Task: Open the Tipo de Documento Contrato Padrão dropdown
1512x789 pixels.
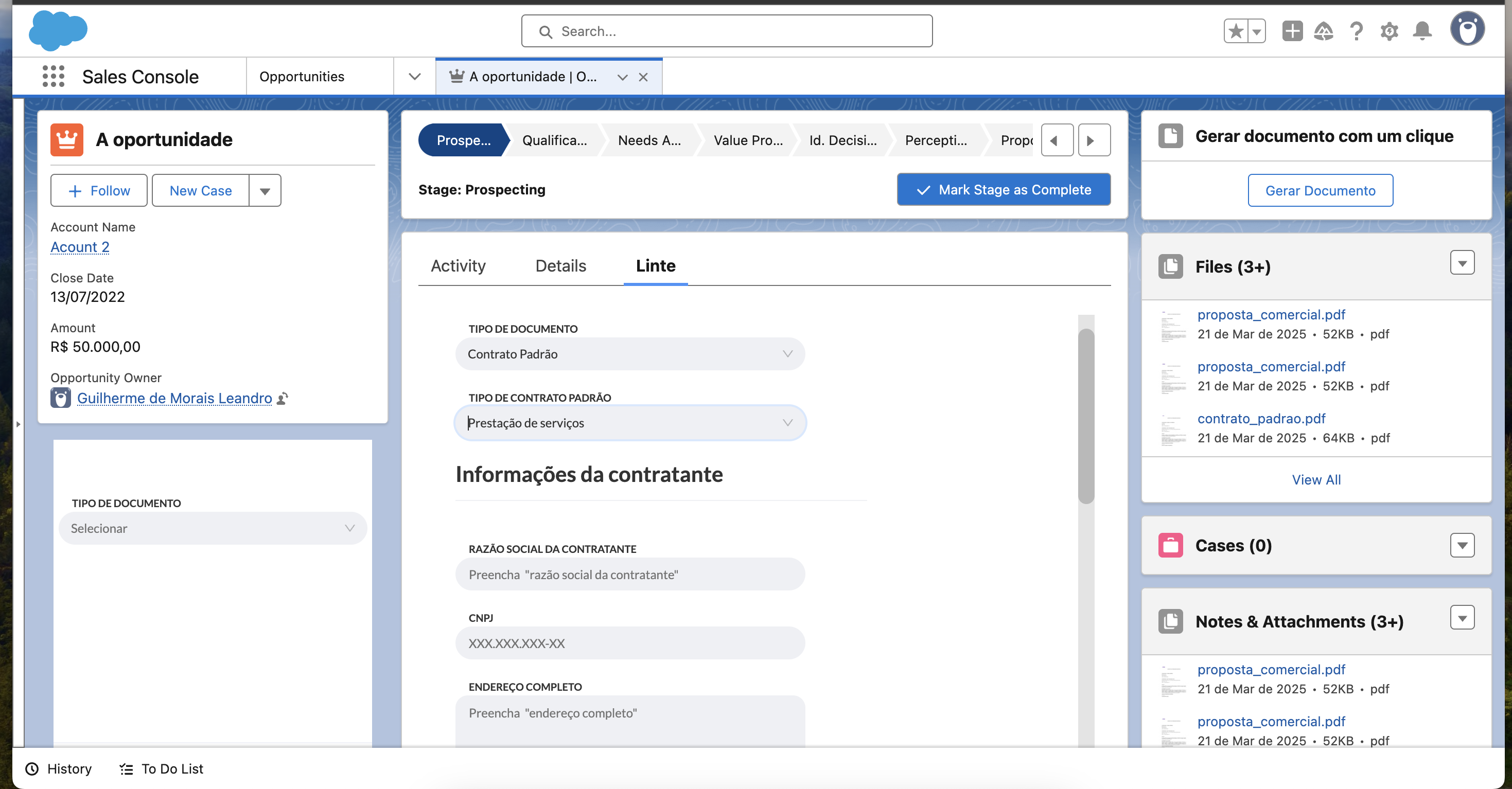Action: coord(630,354)
